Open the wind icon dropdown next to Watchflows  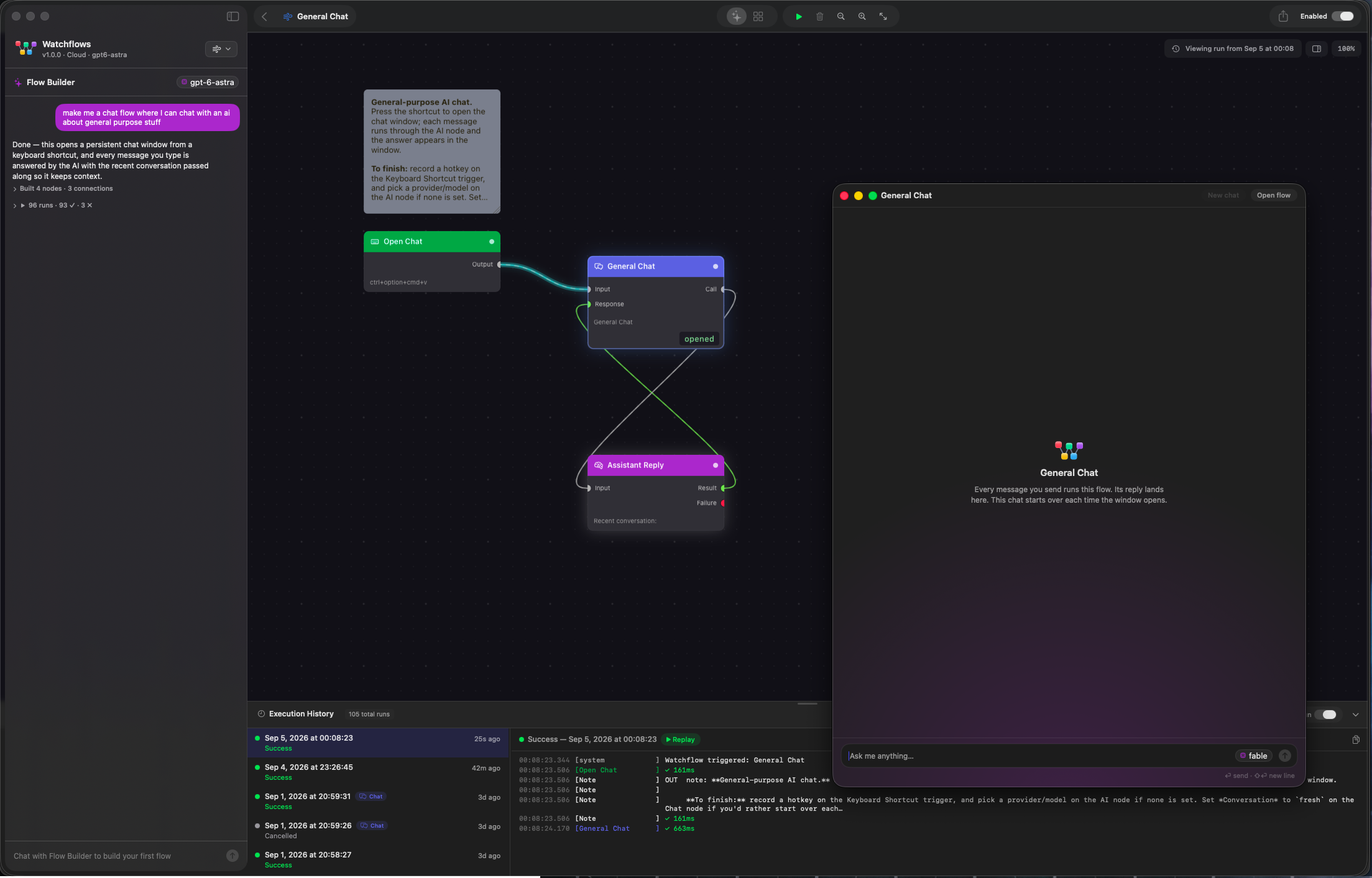pyautogui.click(x=221, y=49)
